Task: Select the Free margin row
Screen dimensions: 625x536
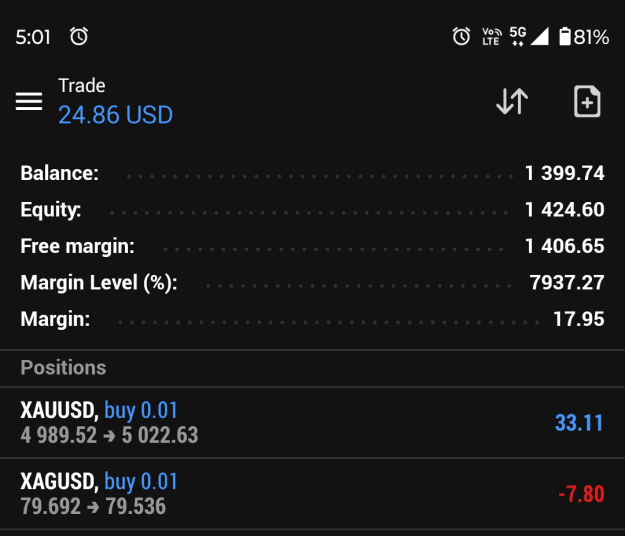Action: point(312,246)
